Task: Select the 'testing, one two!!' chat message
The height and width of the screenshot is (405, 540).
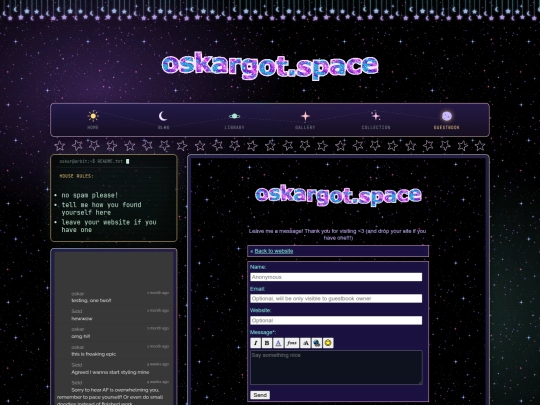Action: coord(91,300)
